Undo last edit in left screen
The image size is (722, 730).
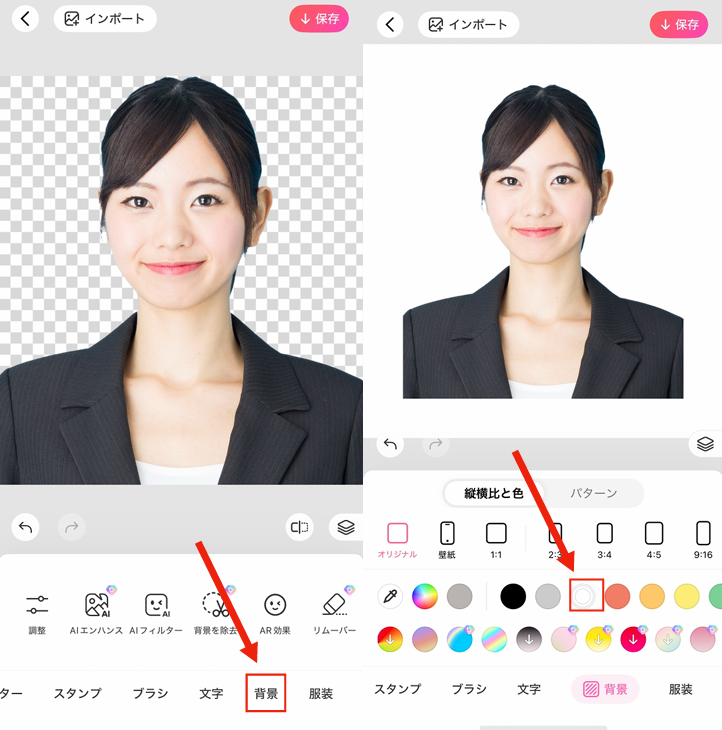(x=26, y=527)
